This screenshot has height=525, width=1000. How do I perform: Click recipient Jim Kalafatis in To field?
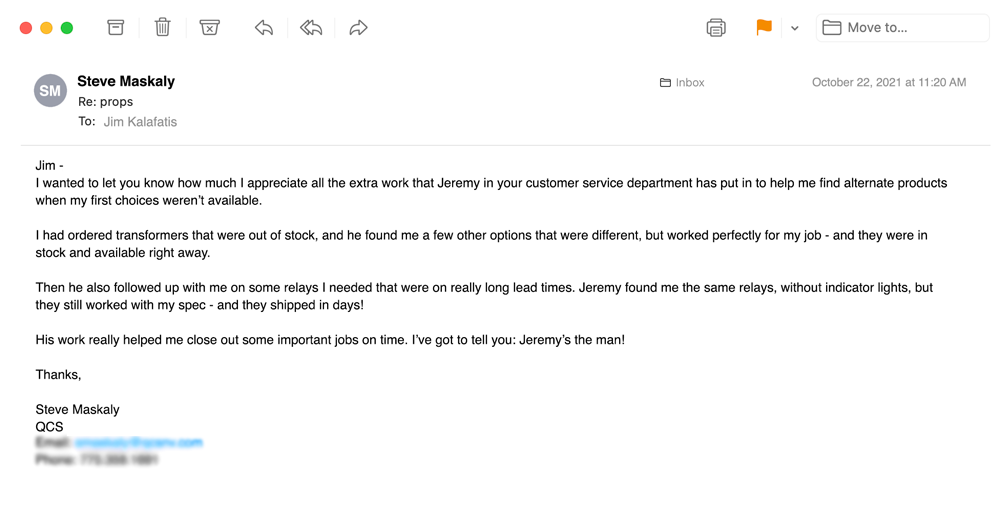140,122
